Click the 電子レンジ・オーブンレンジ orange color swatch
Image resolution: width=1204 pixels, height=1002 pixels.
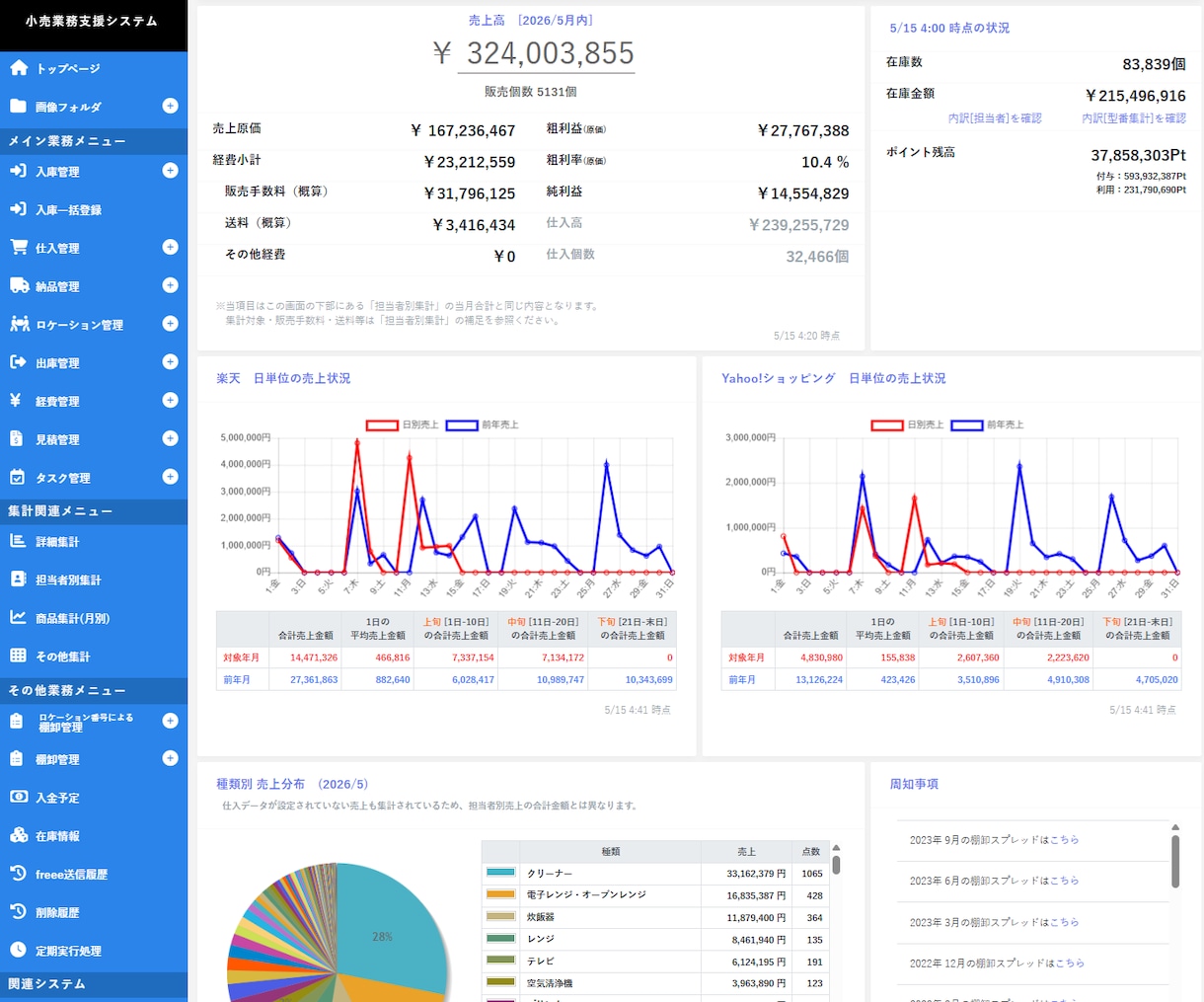[500, 894]
